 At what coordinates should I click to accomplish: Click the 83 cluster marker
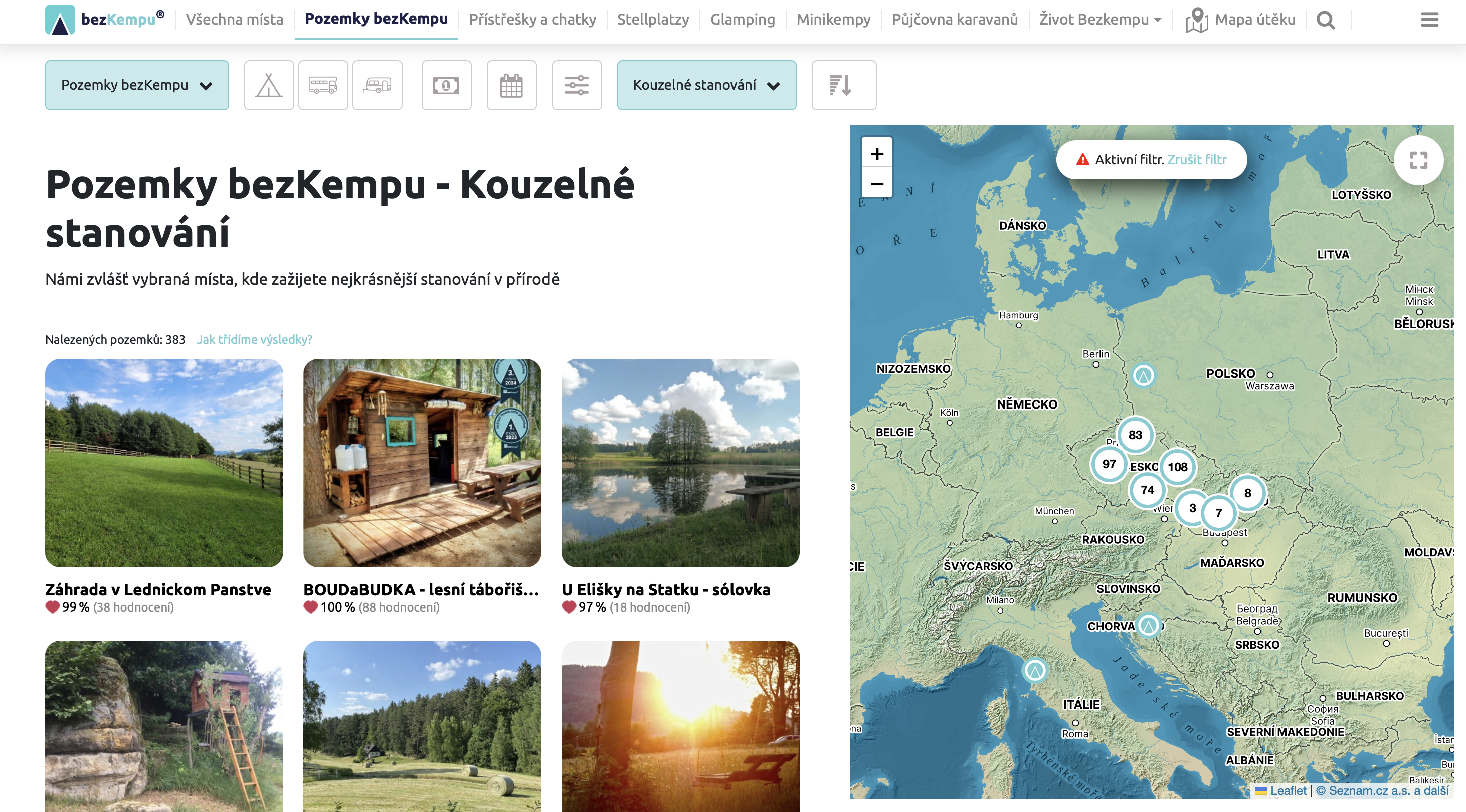click(1136, 435)
